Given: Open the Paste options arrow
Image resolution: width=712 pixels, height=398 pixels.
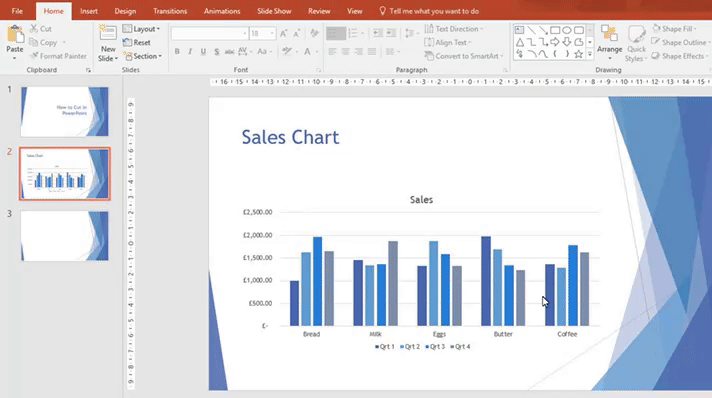Looking at the screenshot, I should point(15,58).
